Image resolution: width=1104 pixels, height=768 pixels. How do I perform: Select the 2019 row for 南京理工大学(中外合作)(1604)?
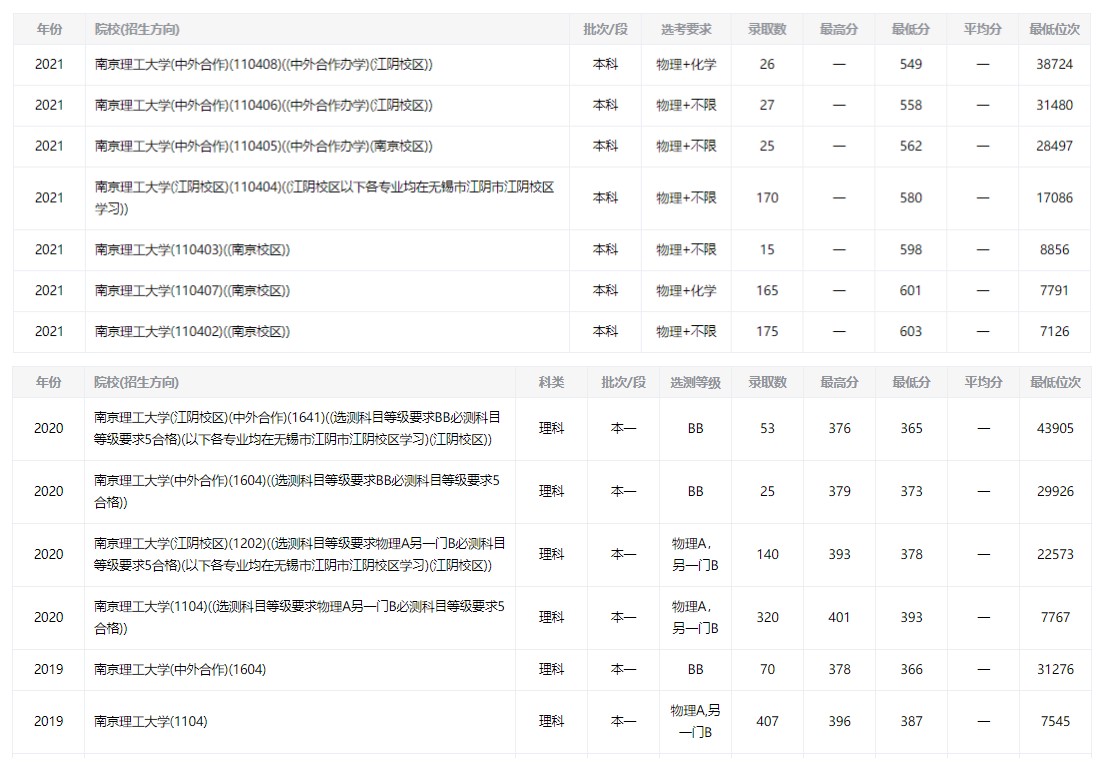pyautogui.click(x=551, y=669)
